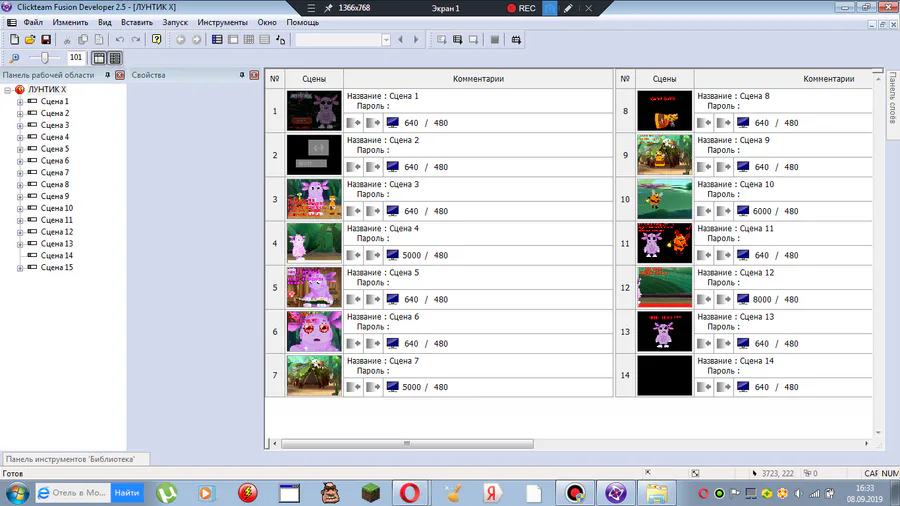
Task: Open the Вид menu
Action: [104, 22]
